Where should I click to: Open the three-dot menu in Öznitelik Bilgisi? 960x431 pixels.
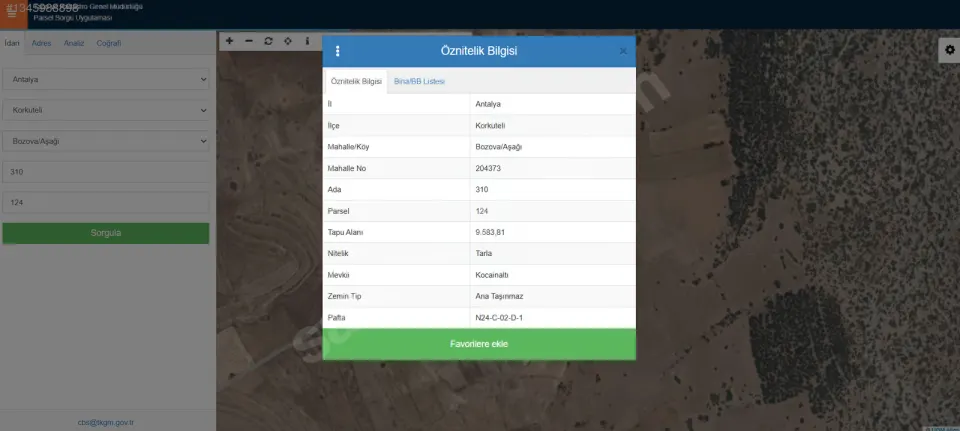[x=337, y=51]
